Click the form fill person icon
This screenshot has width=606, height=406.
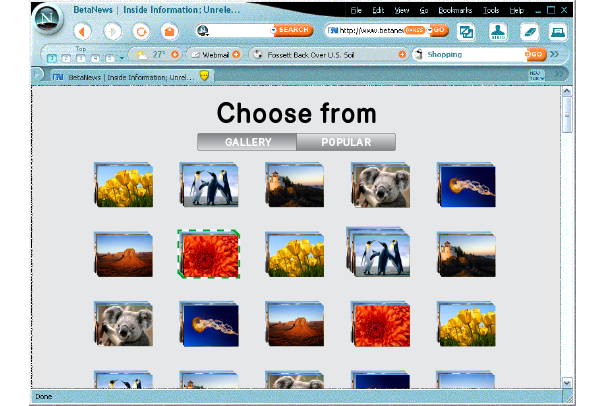496,31
